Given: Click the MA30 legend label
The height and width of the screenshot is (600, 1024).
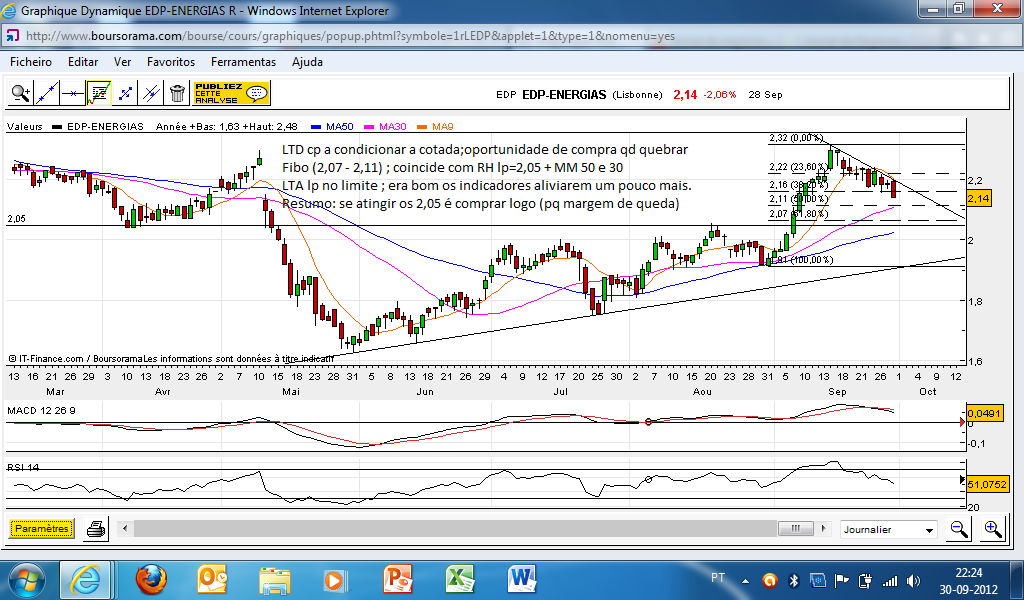Looking at the screenshot, I should [x=392, y=127].
